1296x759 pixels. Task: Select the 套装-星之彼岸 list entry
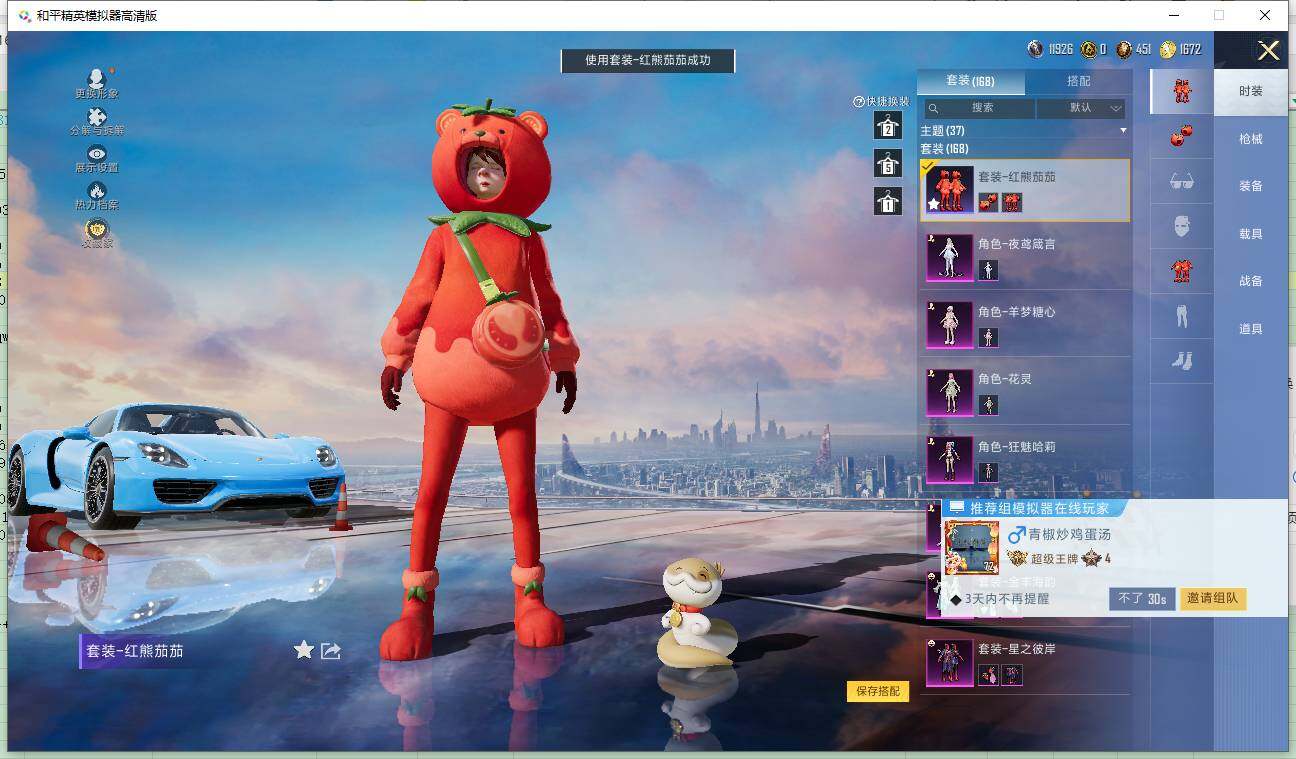click(1025, 662)
